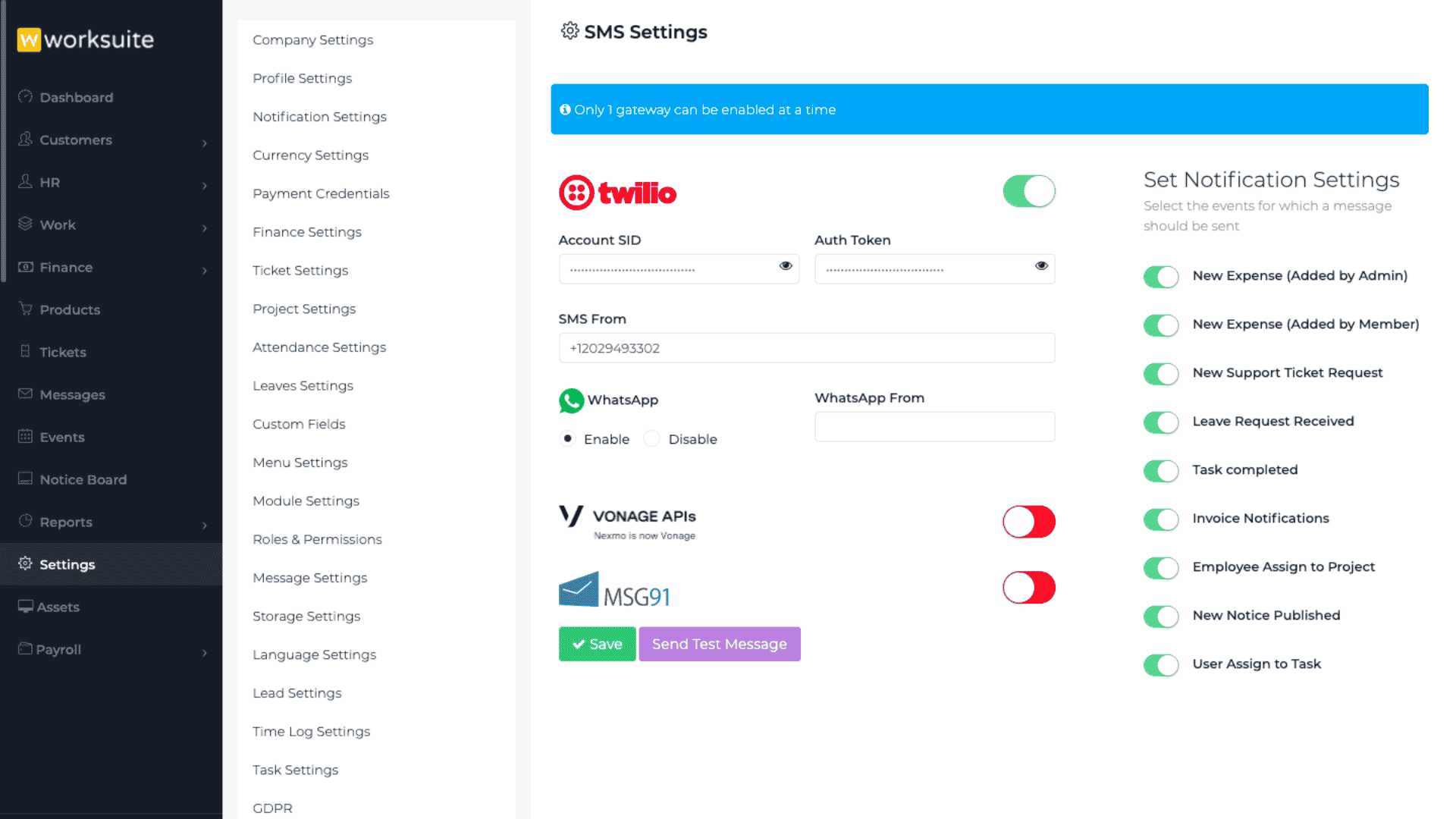Open Currency Settings

(310, 155)
